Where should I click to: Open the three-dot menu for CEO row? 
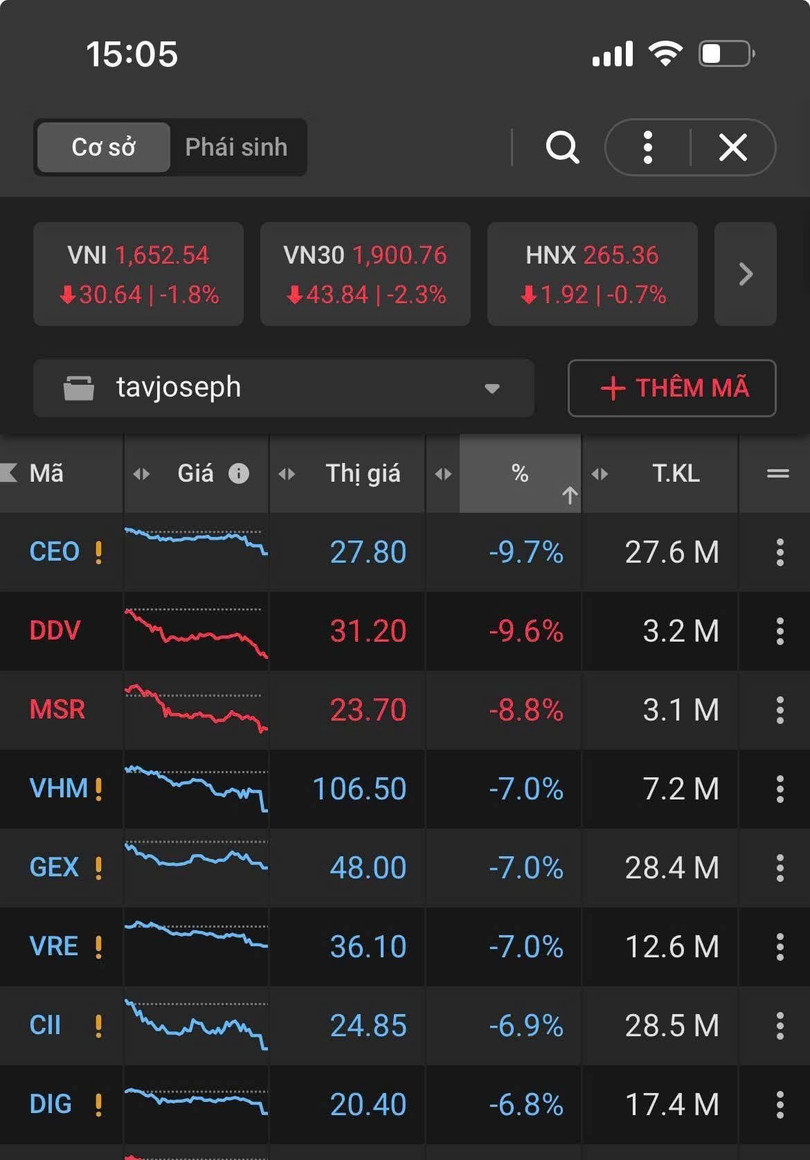coord(780,552)
